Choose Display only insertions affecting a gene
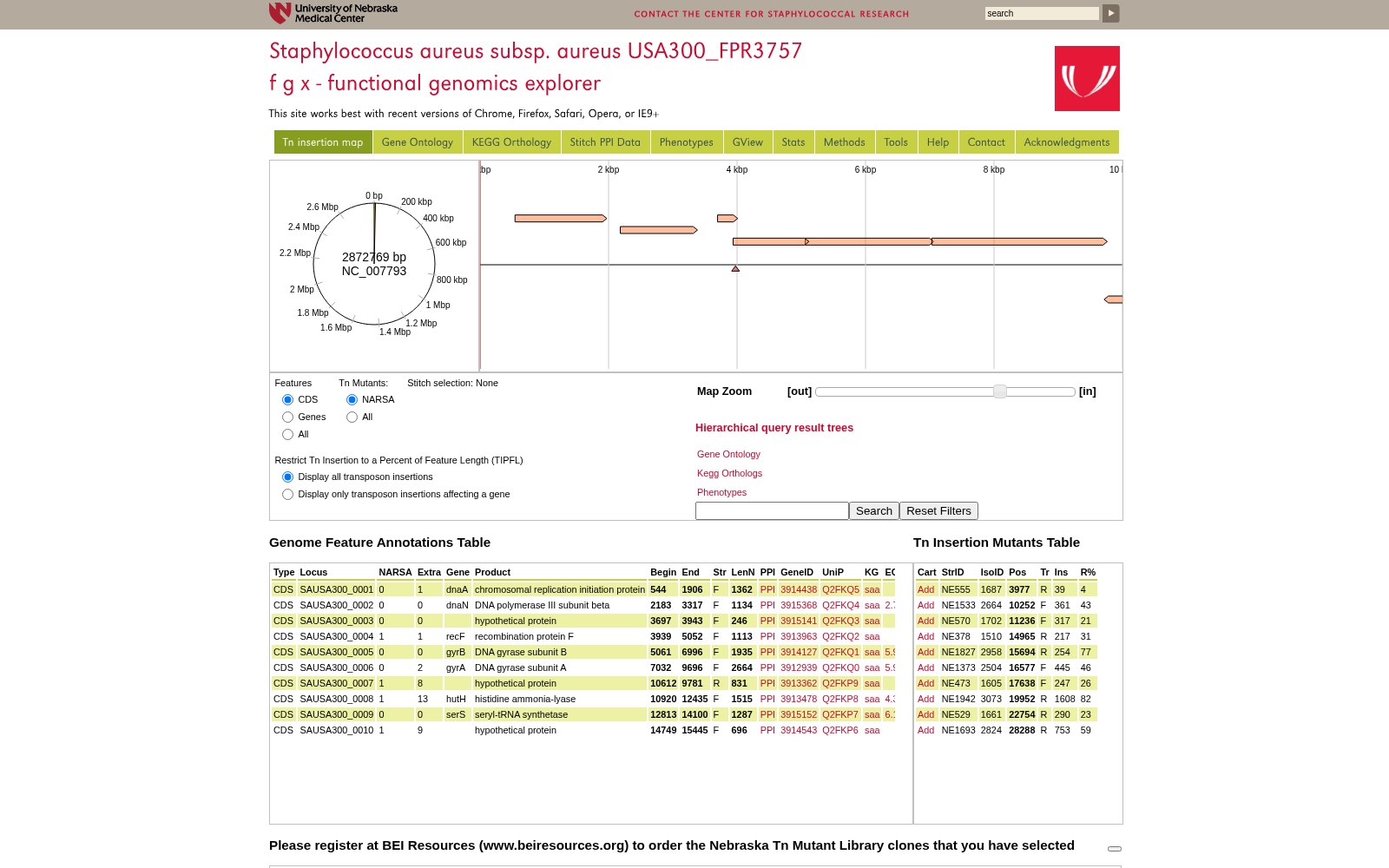This screenshot has width=1389, height=868. 287,495
